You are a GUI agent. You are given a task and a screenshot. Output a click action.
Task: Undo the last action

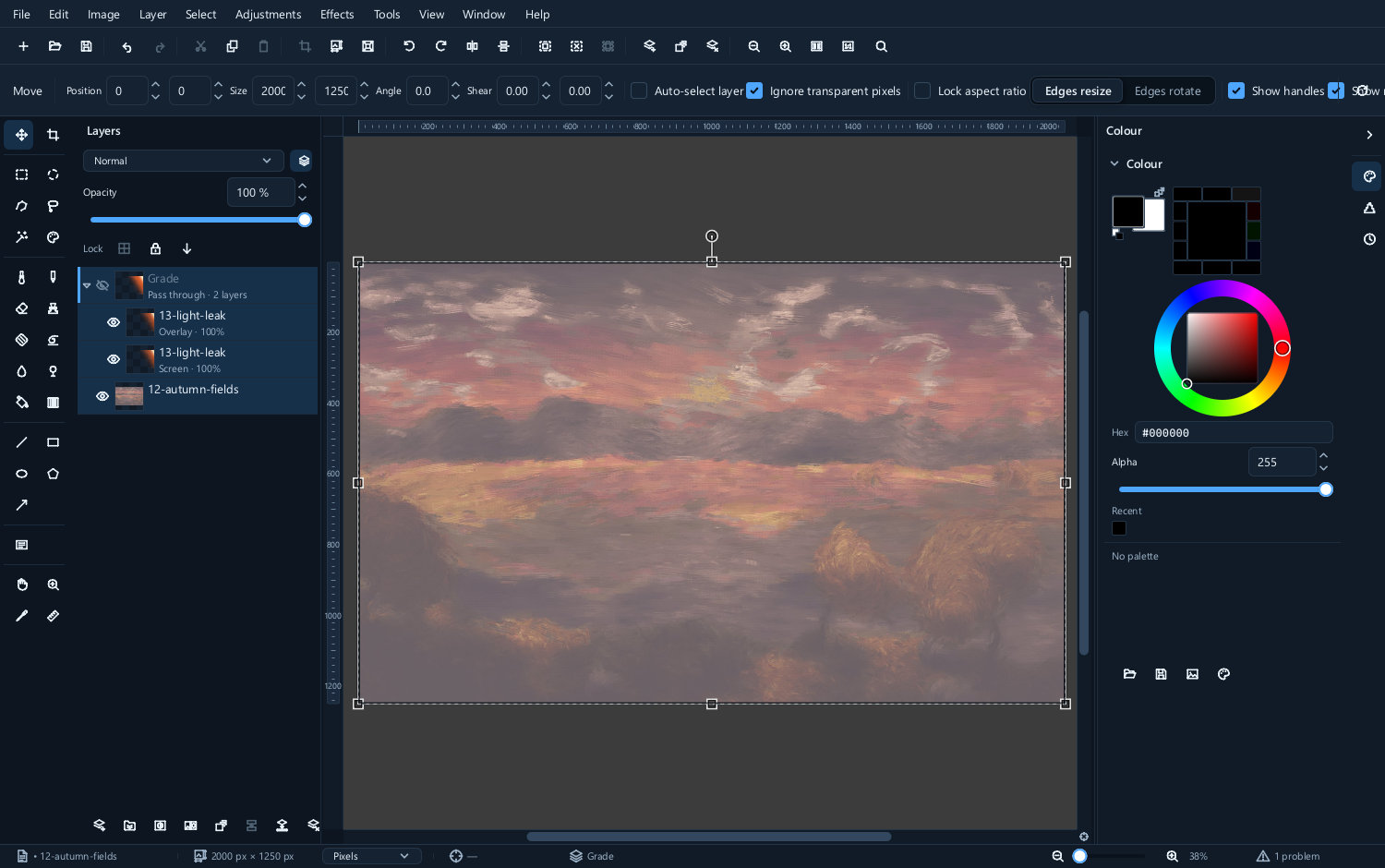pyautogui.click(x=126, y=46)
